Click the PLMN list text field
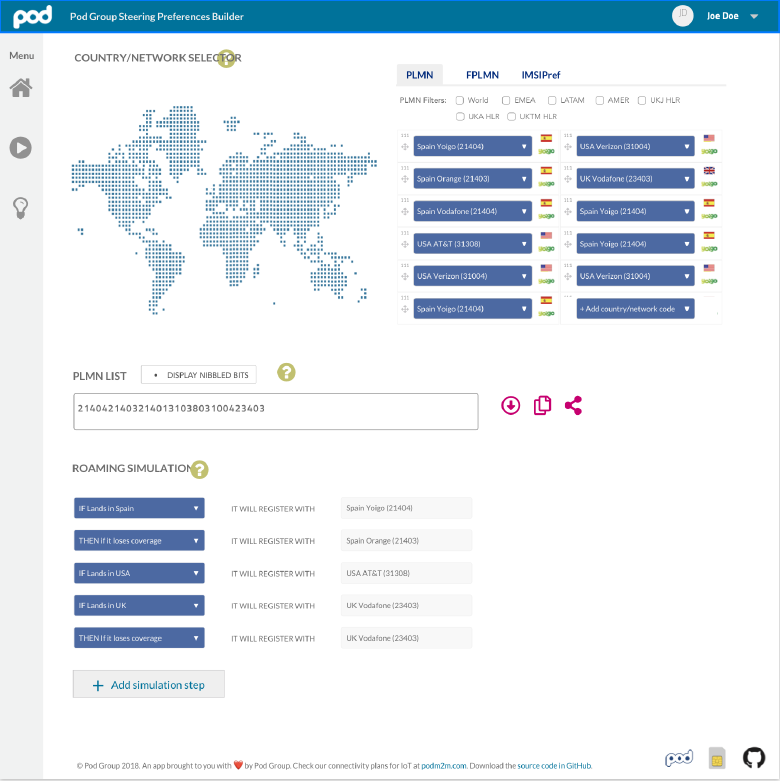Image resolution: width=780 pixels, height=781 pixels. click(275, 412)
